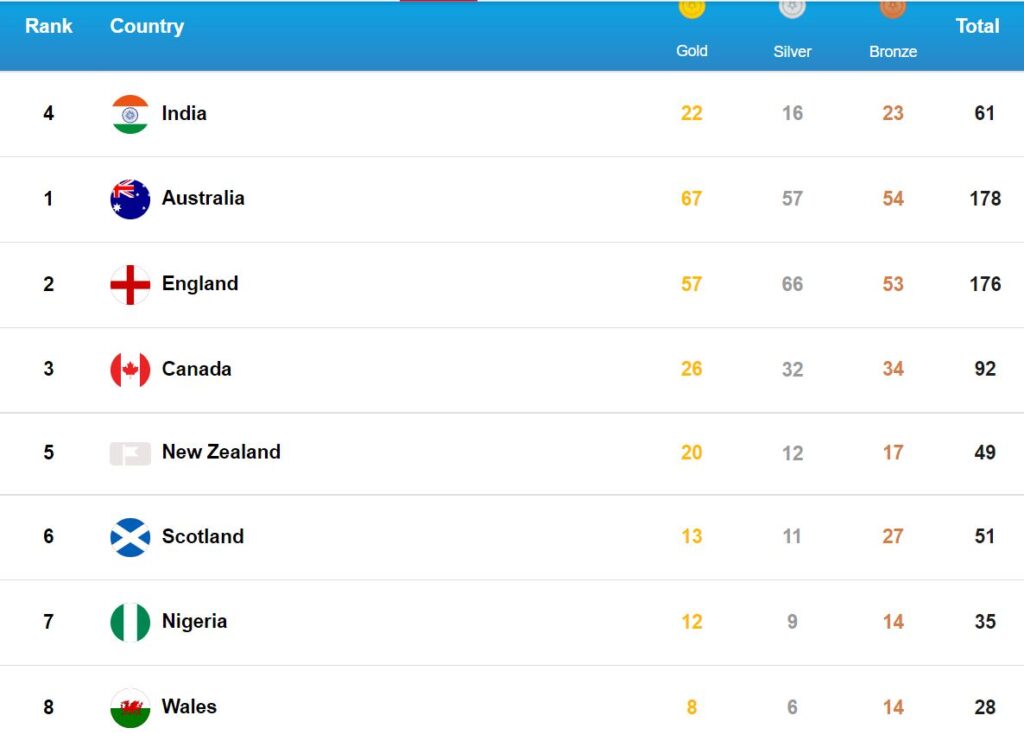Click the Nigeria flag icon

(x=130, y=622)
